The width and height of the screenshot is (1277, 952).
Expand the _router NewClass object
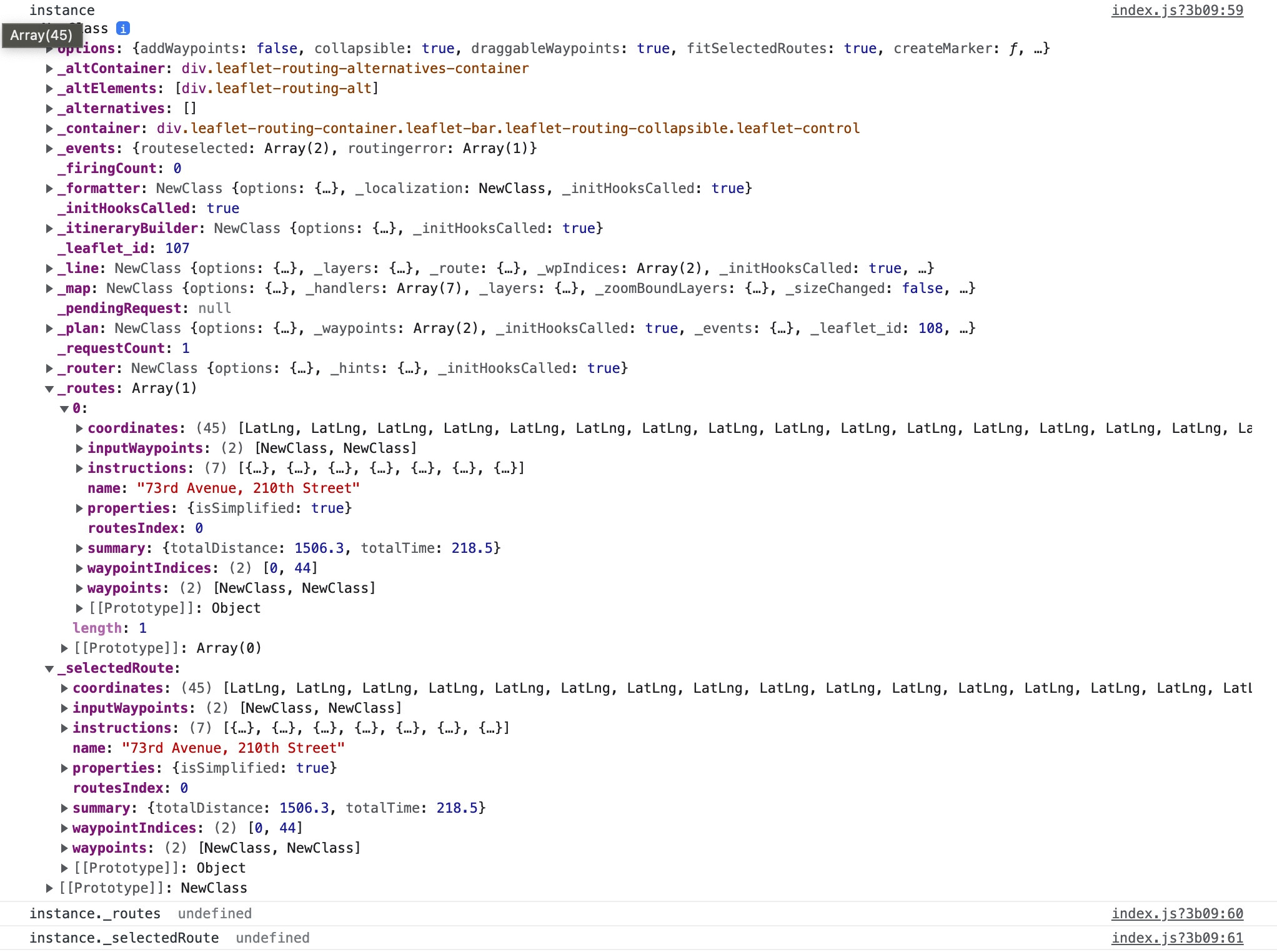(49, 368)
